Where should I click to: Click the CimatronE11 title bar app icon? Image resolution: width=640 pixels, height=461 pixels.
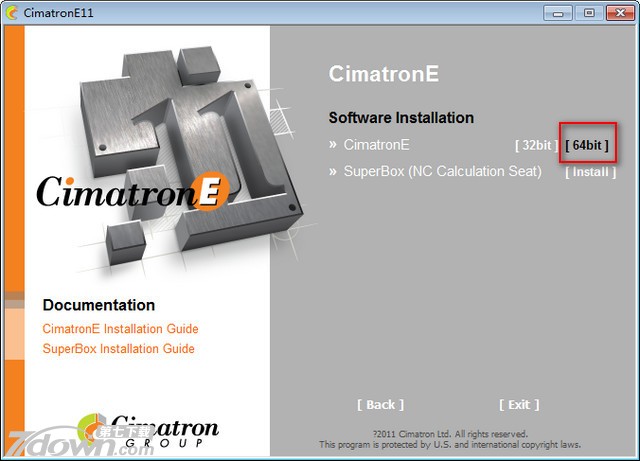point(12,13)
